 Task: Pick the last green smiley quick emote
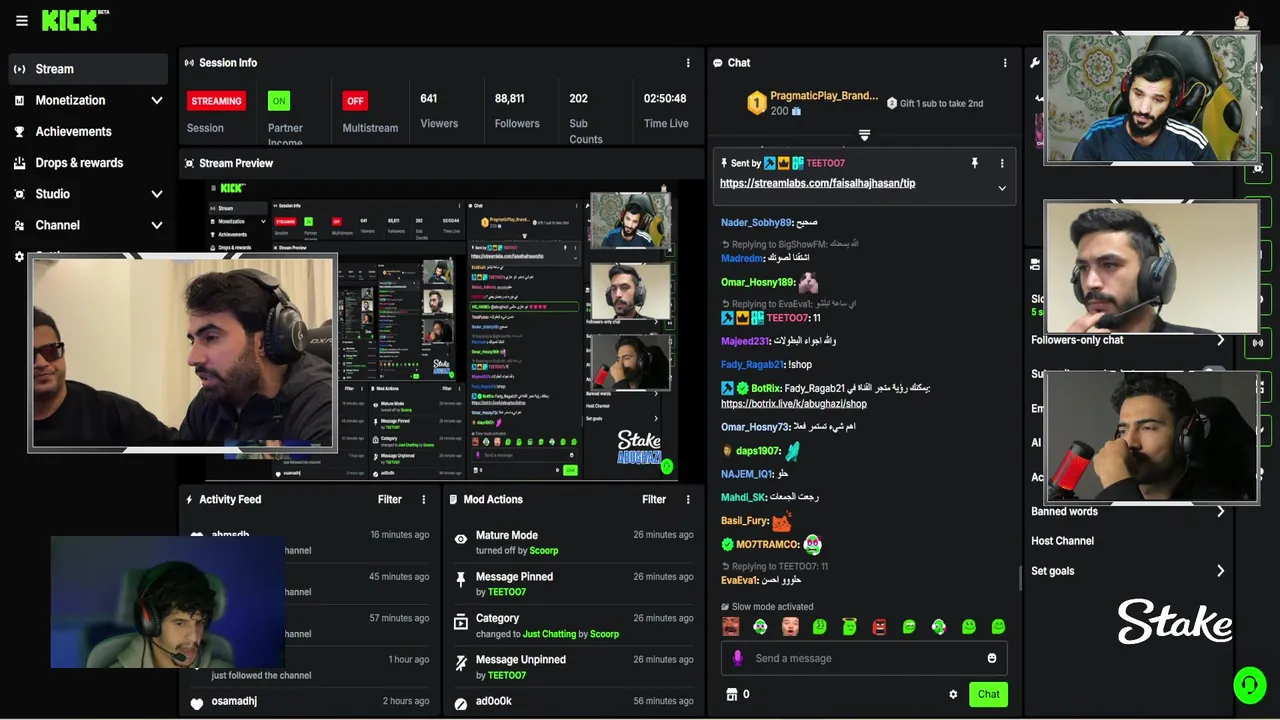(998, 627)
